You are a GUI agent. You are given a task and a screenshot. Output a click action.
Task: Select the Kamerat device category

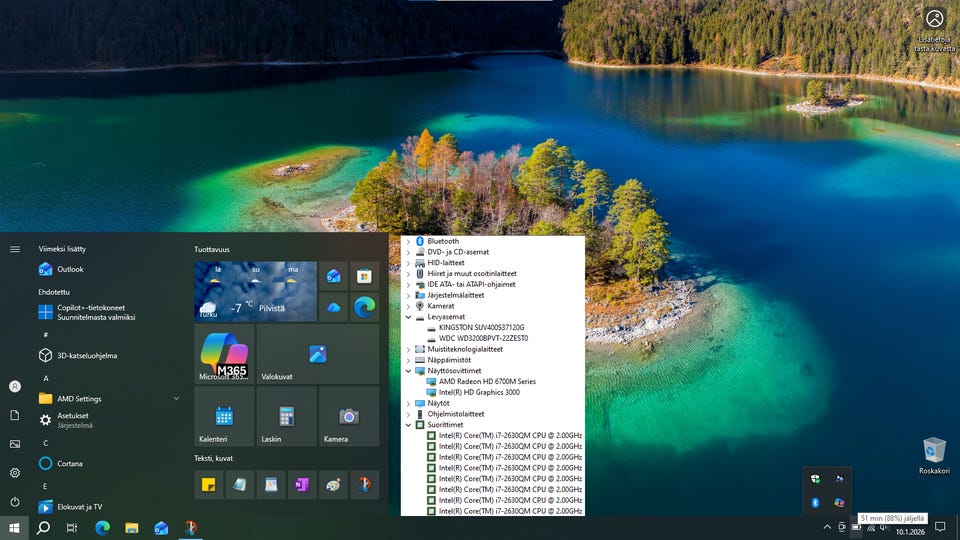coord(441,306)
